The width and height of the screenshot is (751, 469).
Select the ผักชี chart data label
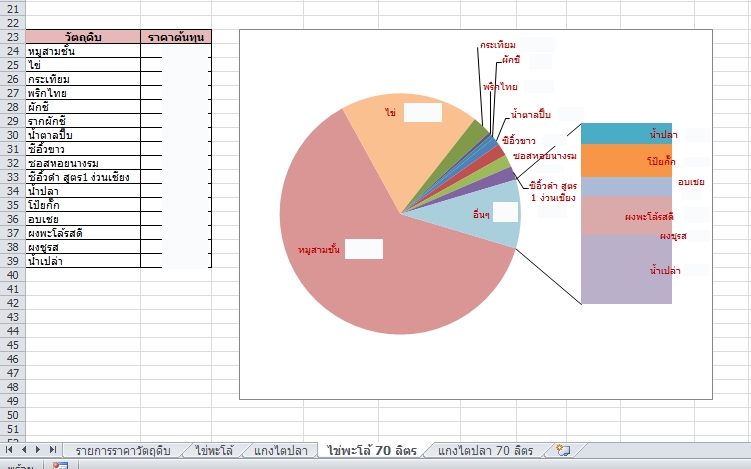click(511, 60)
